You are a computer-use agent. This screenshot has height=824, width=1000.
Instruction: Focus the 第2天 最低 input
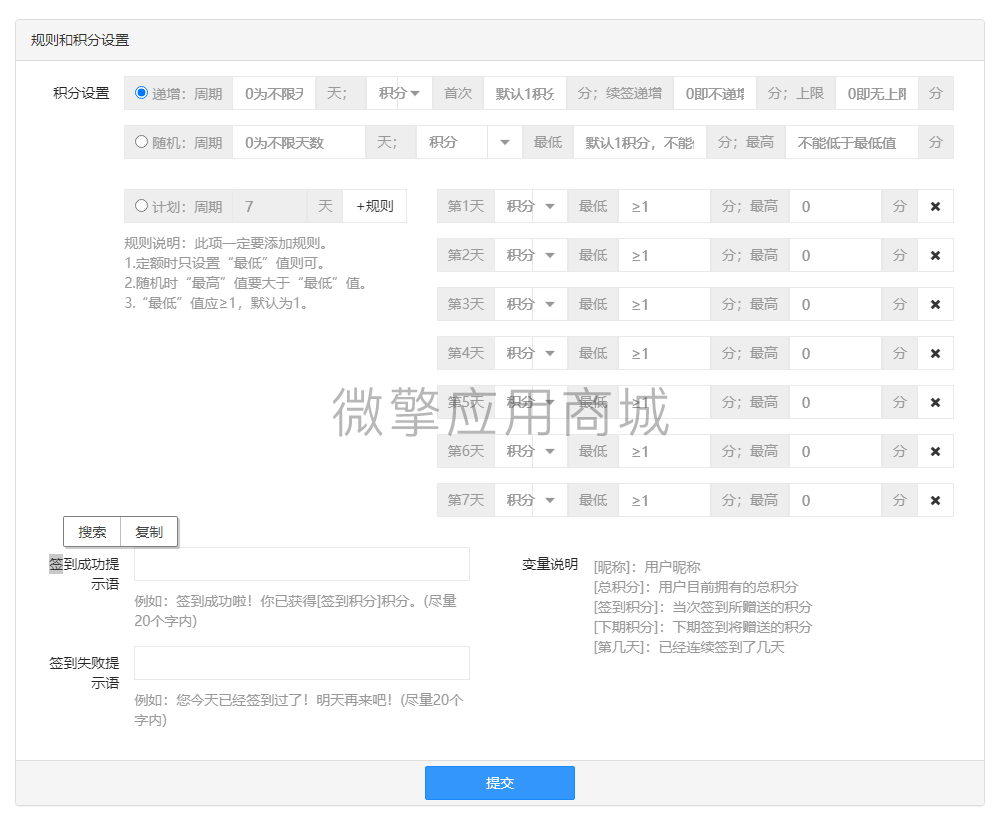pos(664,256)
